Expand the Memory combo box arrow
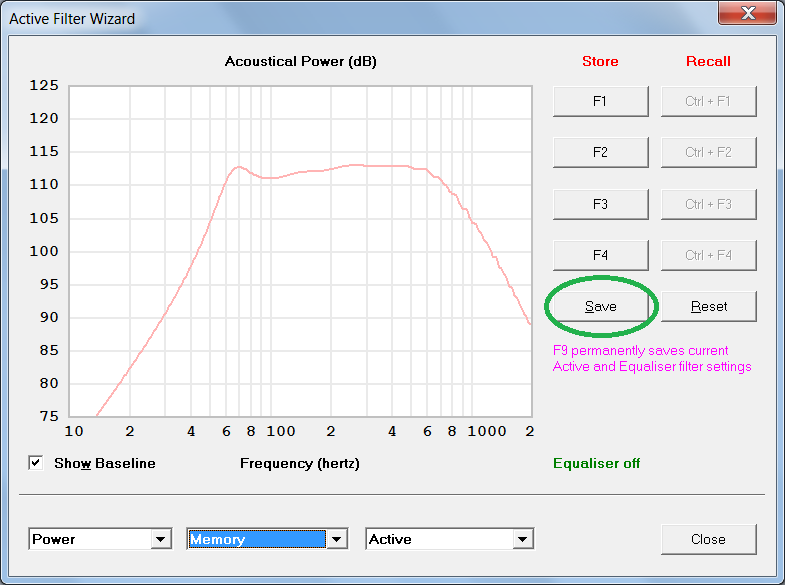 click(336, 539)
